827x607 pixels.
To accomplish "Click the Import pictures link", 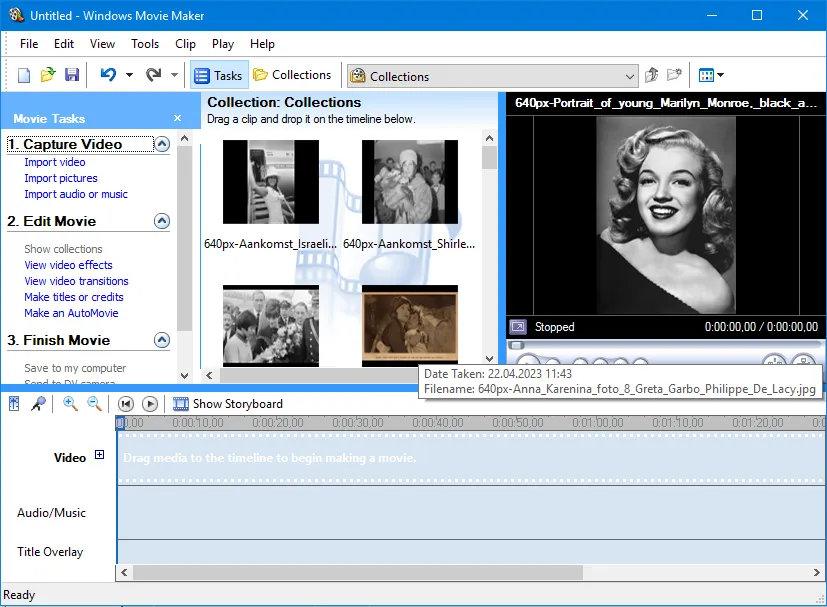I will (x=61, y=178).
